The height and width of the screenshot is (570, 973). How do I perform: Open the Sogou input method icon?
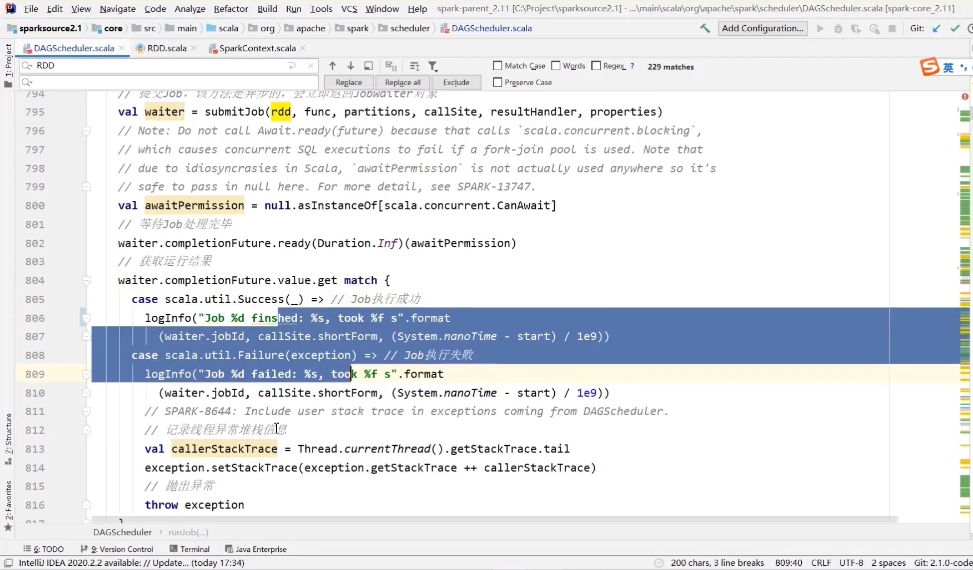tap(930, 67)
